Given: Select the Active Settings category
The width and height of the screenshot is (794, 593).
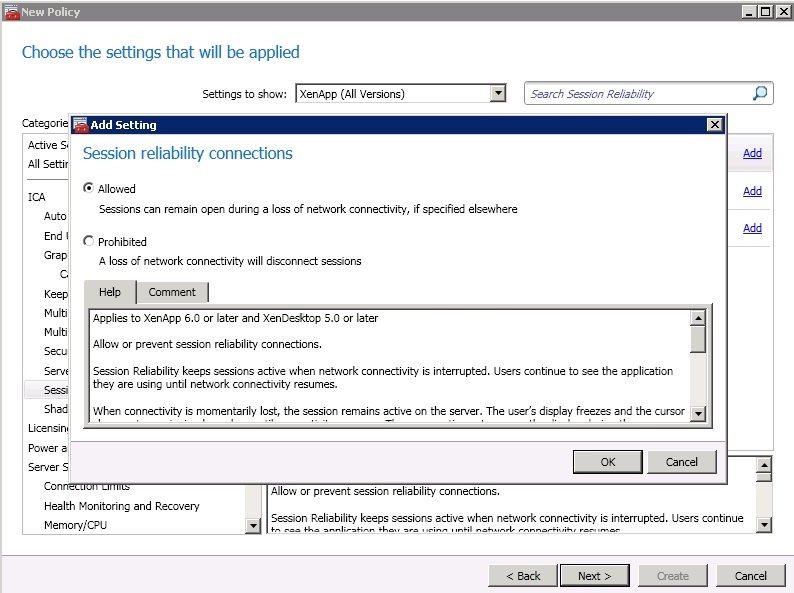Looking at the screenshot, I should pyautogui.click(x=48, y=145).
